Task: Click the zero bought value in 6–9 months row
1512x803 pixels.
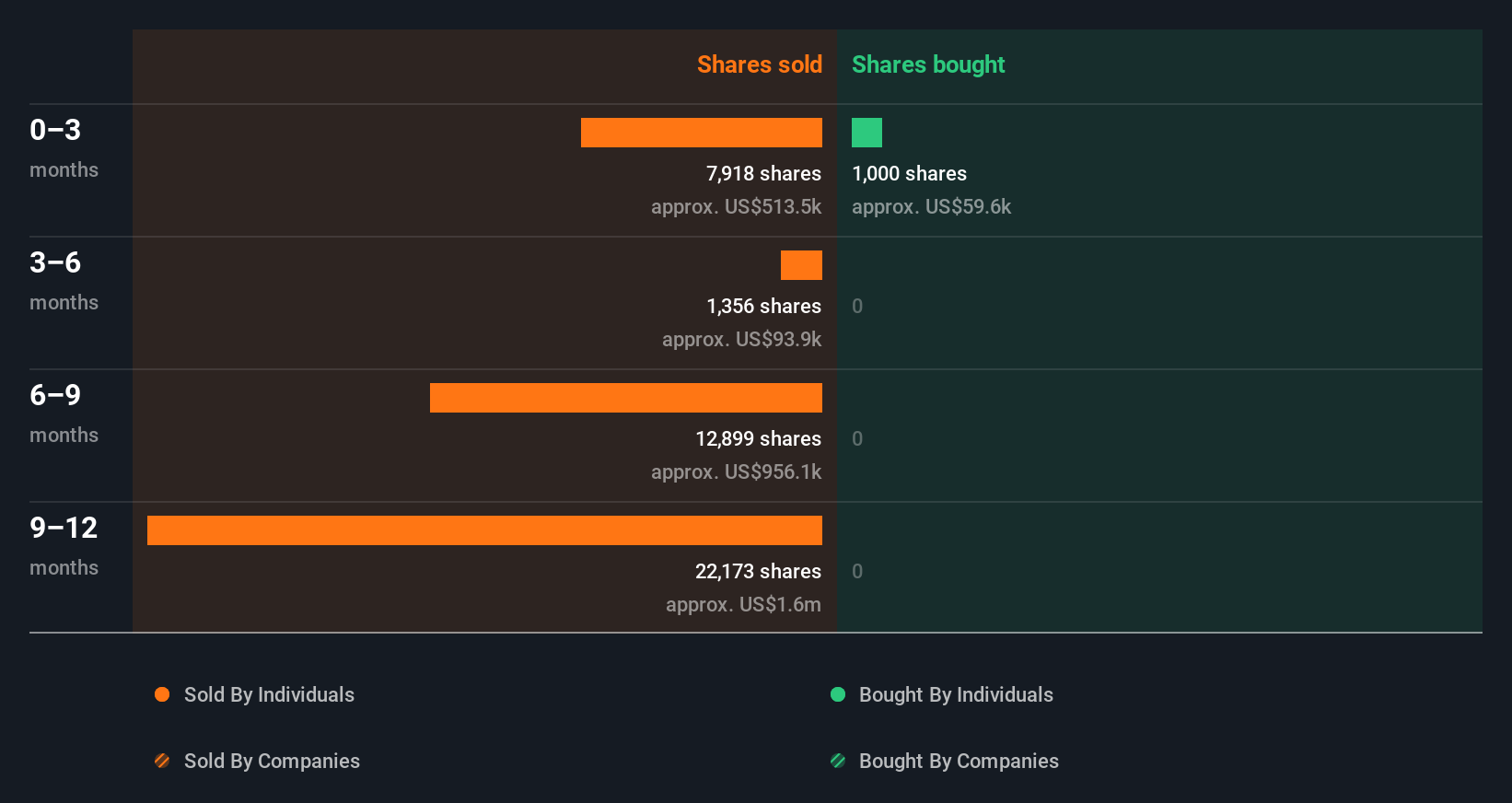Action: [x=857, y=438]
